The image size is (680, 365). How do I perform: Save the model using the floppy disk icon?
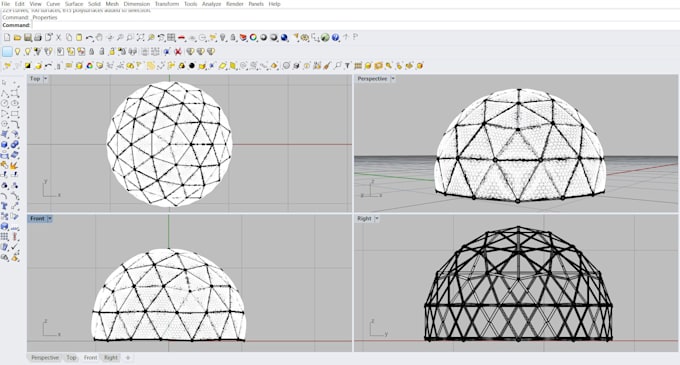point(27,38)
